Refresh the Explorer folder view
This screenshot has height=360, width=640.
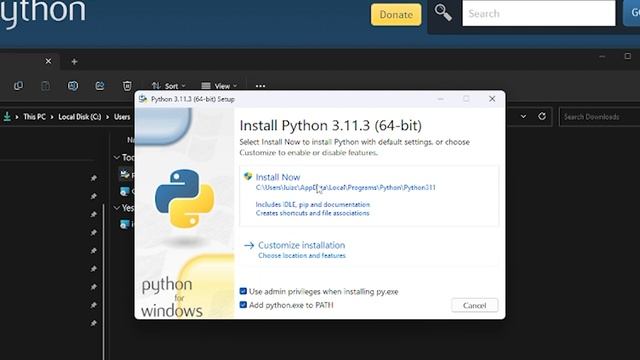(542, 116)
